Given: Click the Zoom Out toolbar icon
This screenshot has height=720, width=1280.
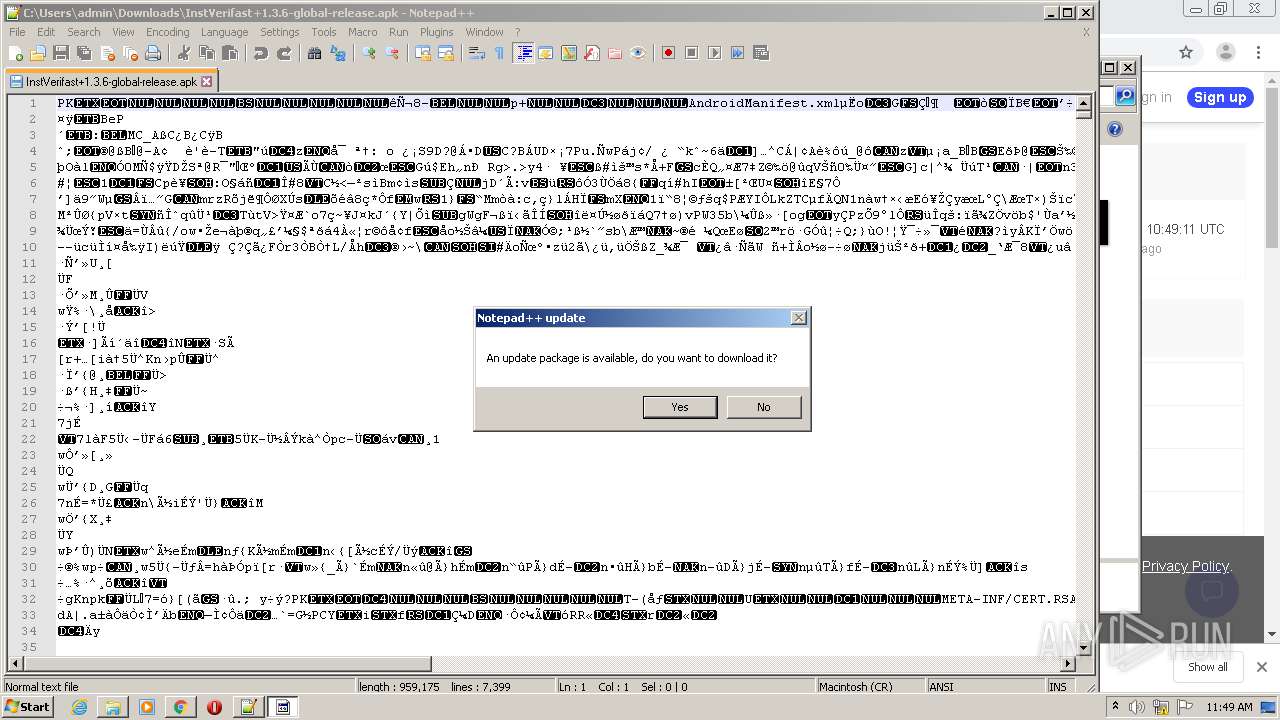Looking at the screenshot, I should pos(392,53).
